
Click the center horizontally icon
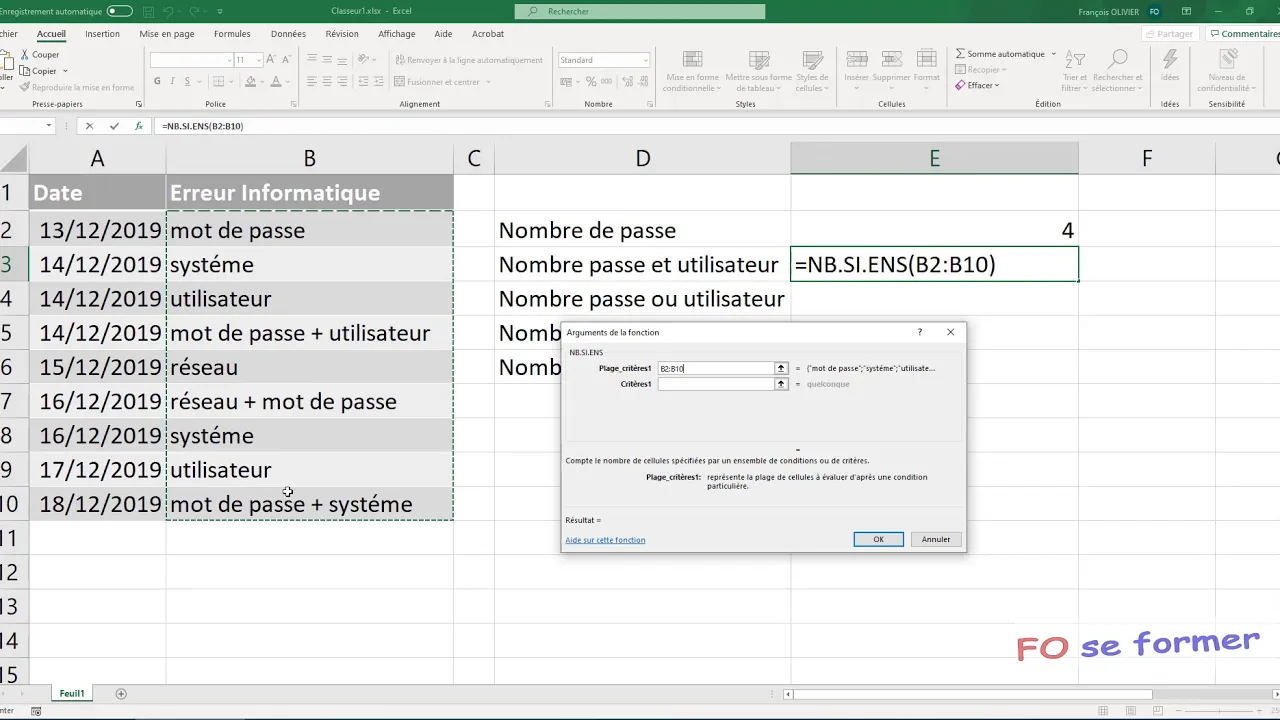point(326,82)
